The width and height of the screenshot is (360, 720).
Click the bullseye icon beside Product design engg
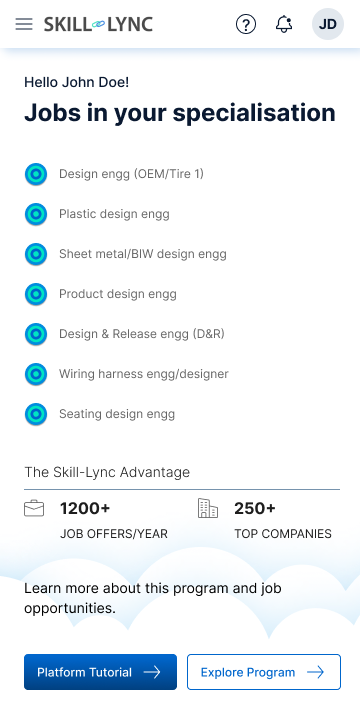[36, 294]
